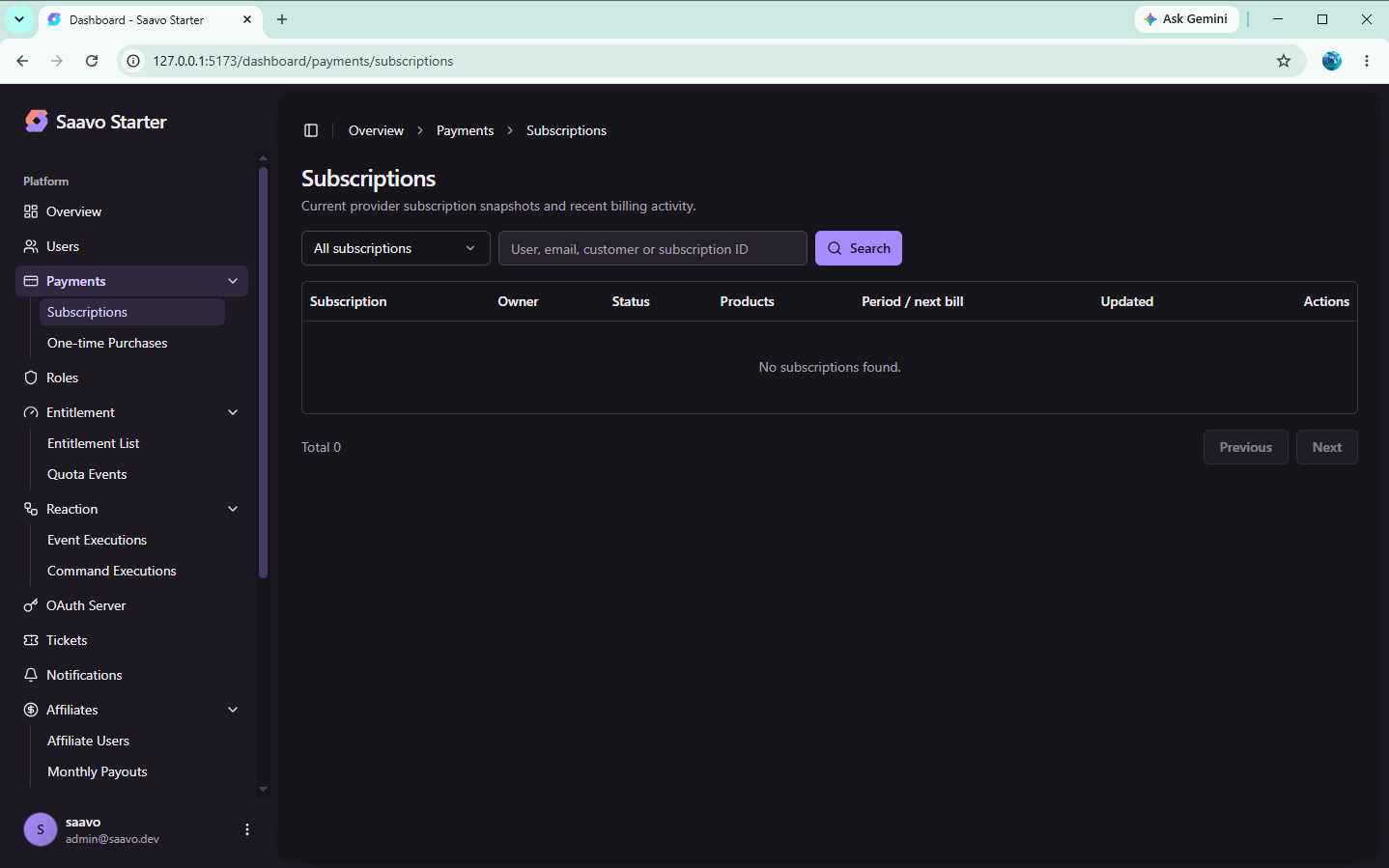The height and width of the screenshot is (868, 1389).
Task: Collapse the Entitlement section chevron
Action: (x=233, y=412)
